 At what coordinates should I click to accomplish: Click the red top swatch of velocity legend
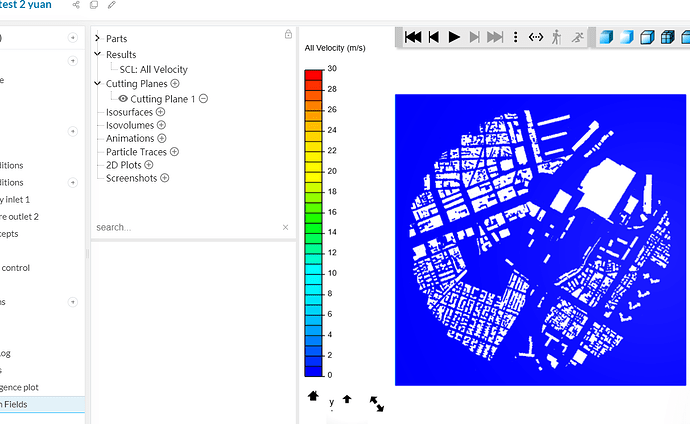point(313,73)
